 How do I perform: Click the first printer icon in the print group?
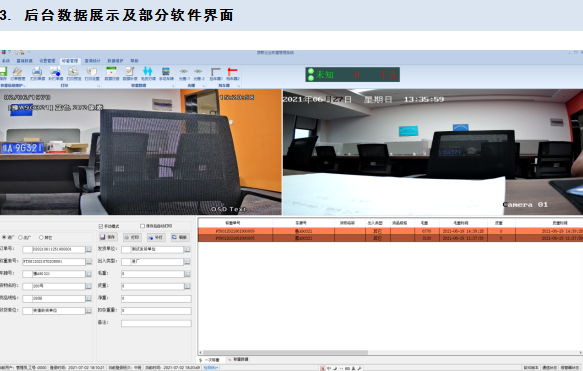coord(37,71)
